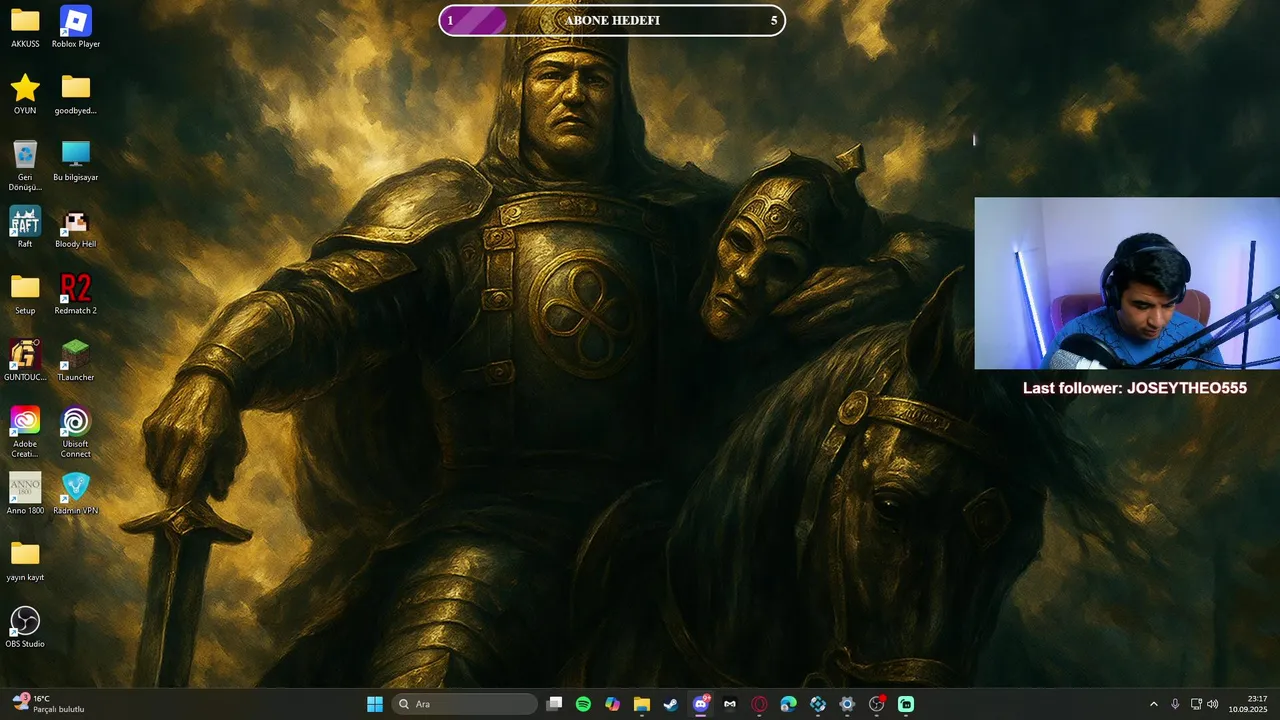Image resolution: width=1280 pixels, height=720 pixels.
Task: Open the yayın kayıt folder
Action: pyautogui.click(x=25, y=561)
